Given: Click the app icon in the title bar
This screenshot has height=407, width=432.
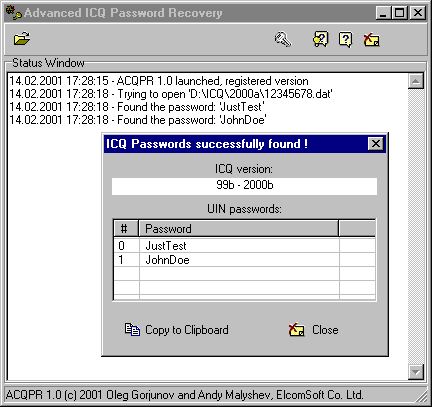Looking at the screenshot, I should (x=14, y=13).
